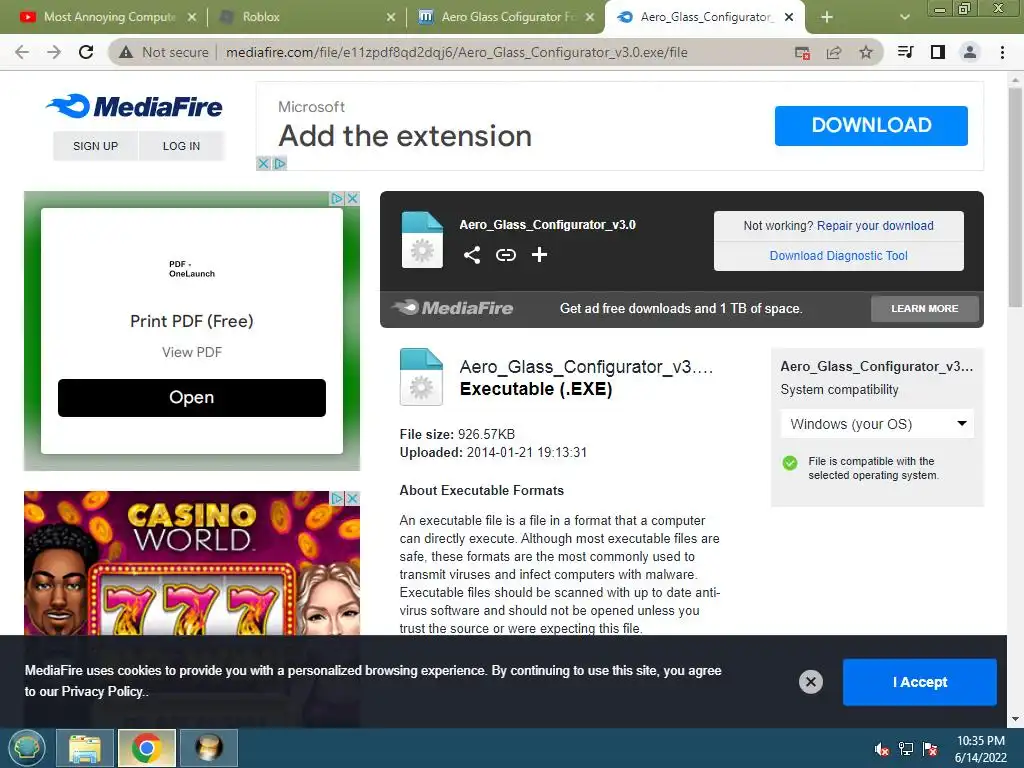The height and width of the screenshot is (768, 1024).
Task: Share this page from the address bar
Action: (834, 52)
